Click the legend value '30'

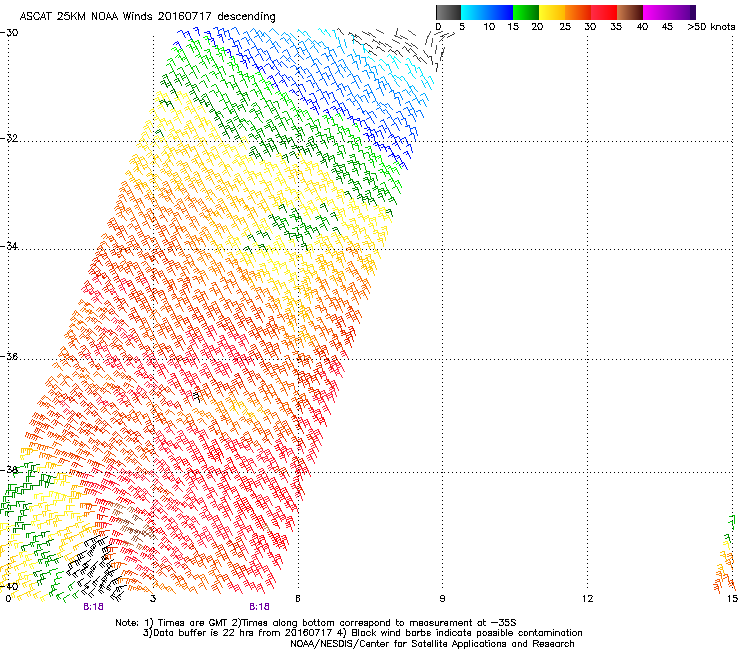click(x=590, y=27)
